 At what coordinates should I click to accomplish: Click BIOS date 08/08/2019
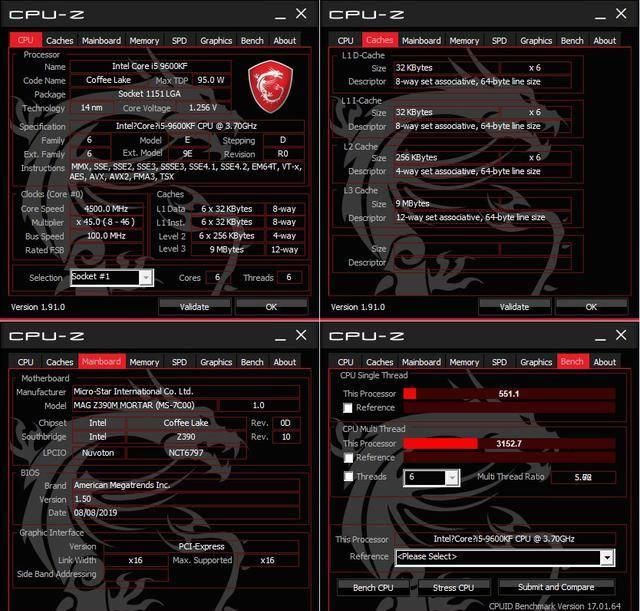[186, 513]
